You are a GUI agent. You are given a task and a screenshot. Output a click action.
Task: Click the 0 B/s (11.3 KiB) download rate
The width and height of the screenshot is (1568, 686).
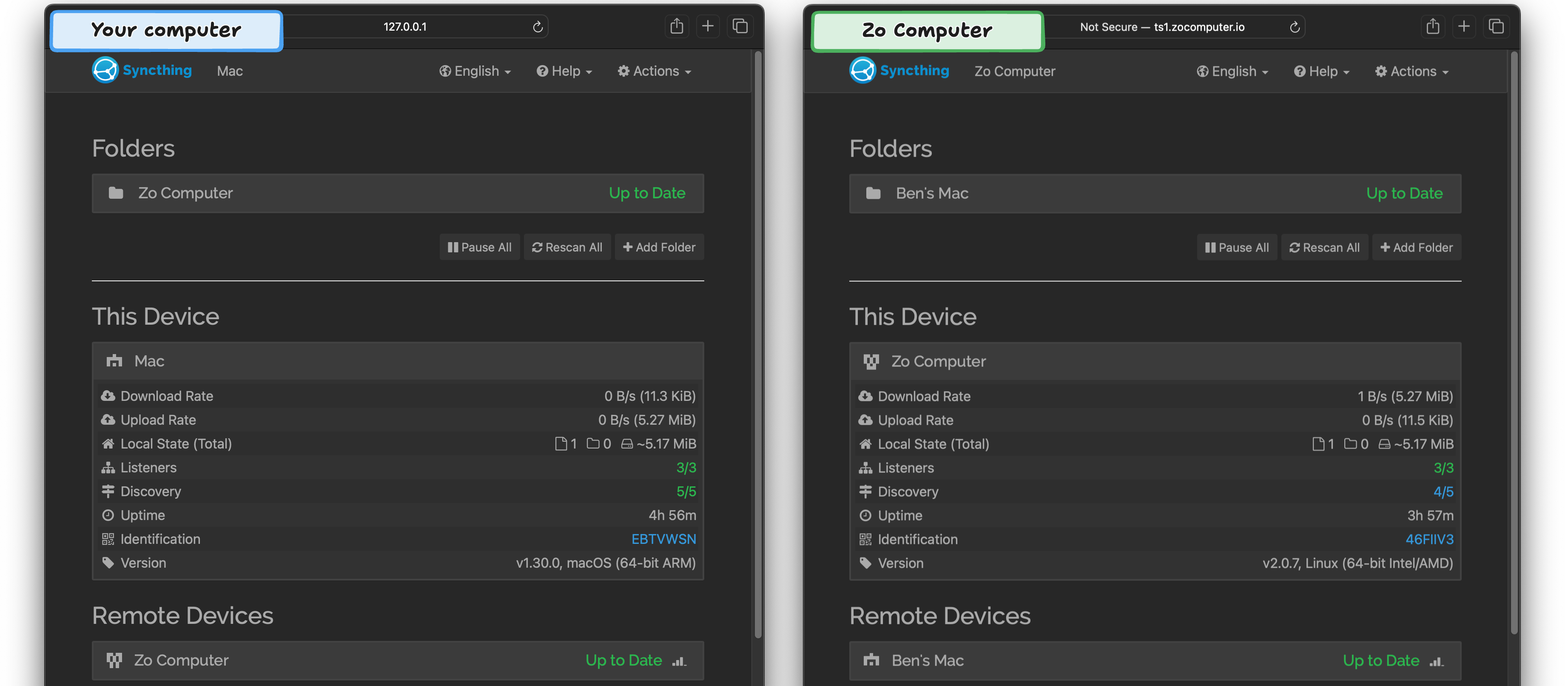649,396
